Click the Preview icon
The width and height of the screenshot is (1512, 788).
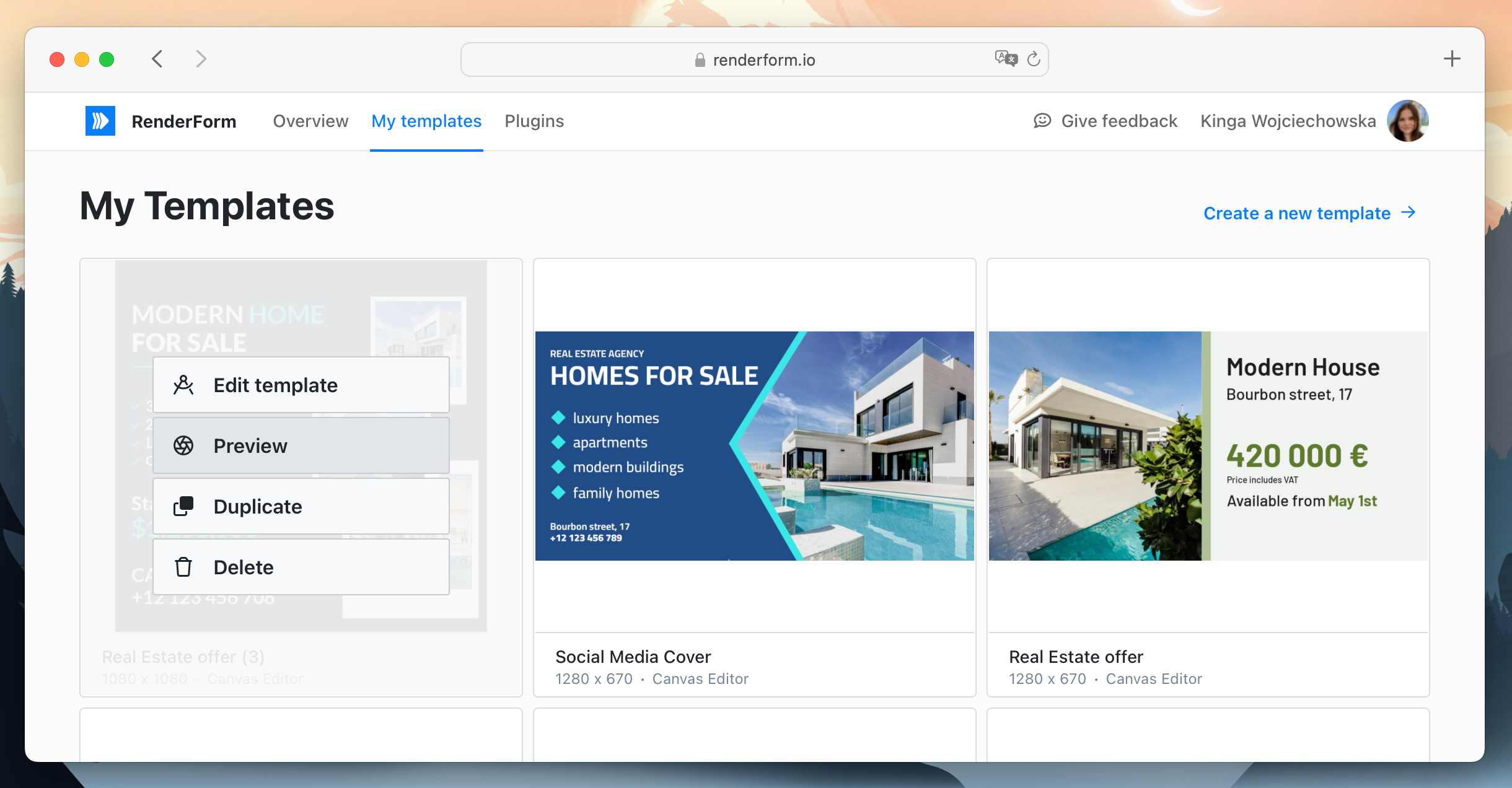[x=183, y=445]
